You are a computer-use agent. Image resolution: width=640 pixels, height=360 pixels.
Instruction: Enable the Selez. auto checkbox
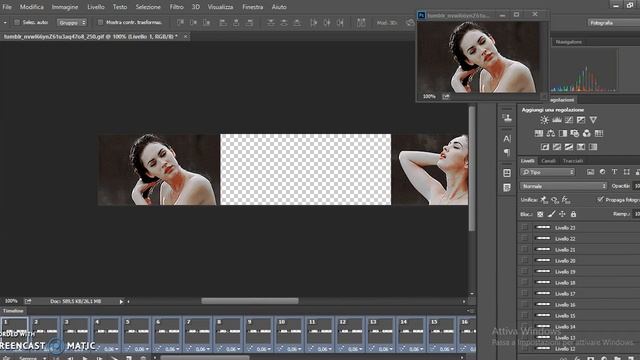click(x=17, y=22)
